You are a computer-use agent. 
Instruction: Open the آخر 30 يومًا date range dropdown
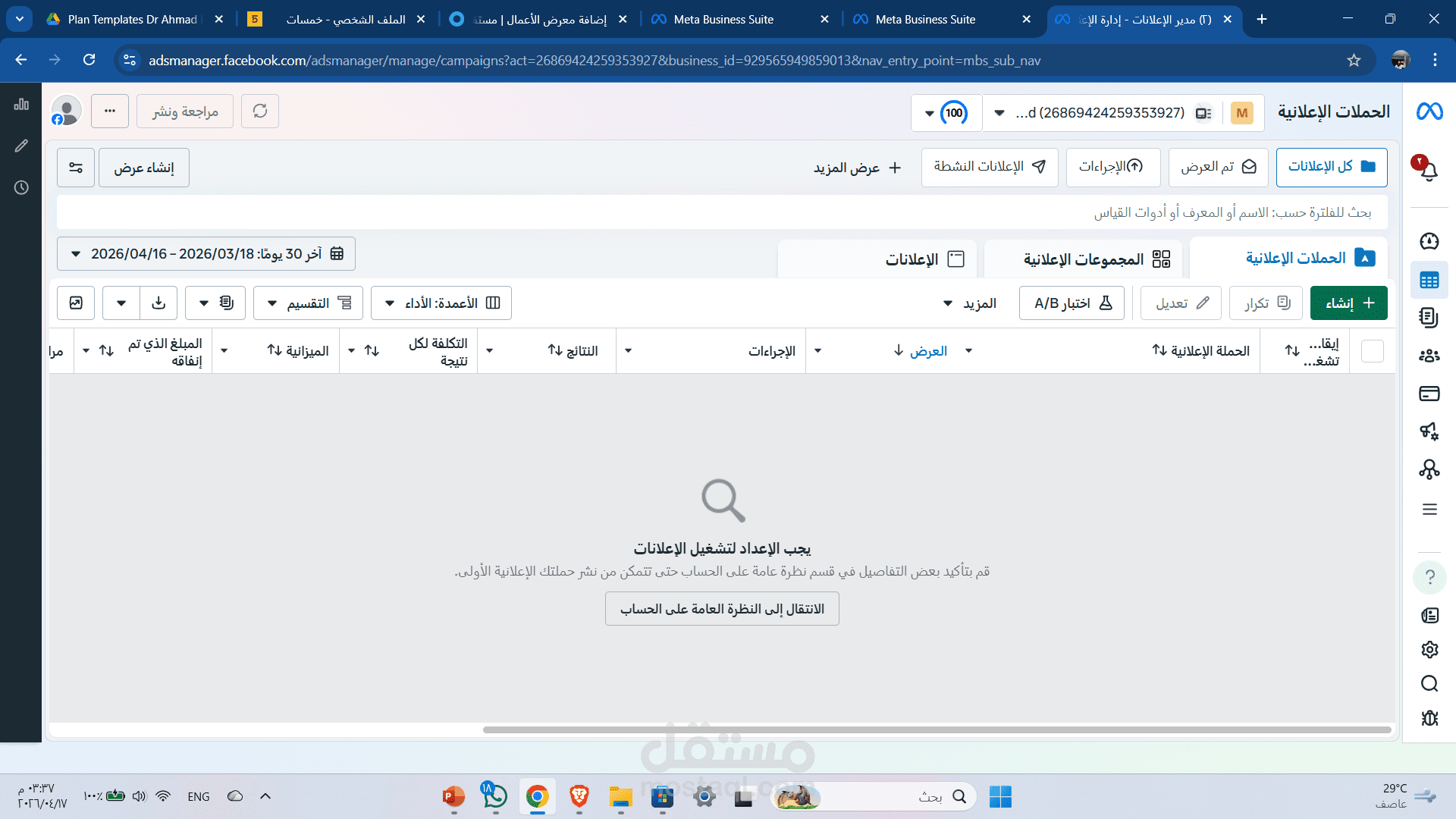click(x=205, y=253)
